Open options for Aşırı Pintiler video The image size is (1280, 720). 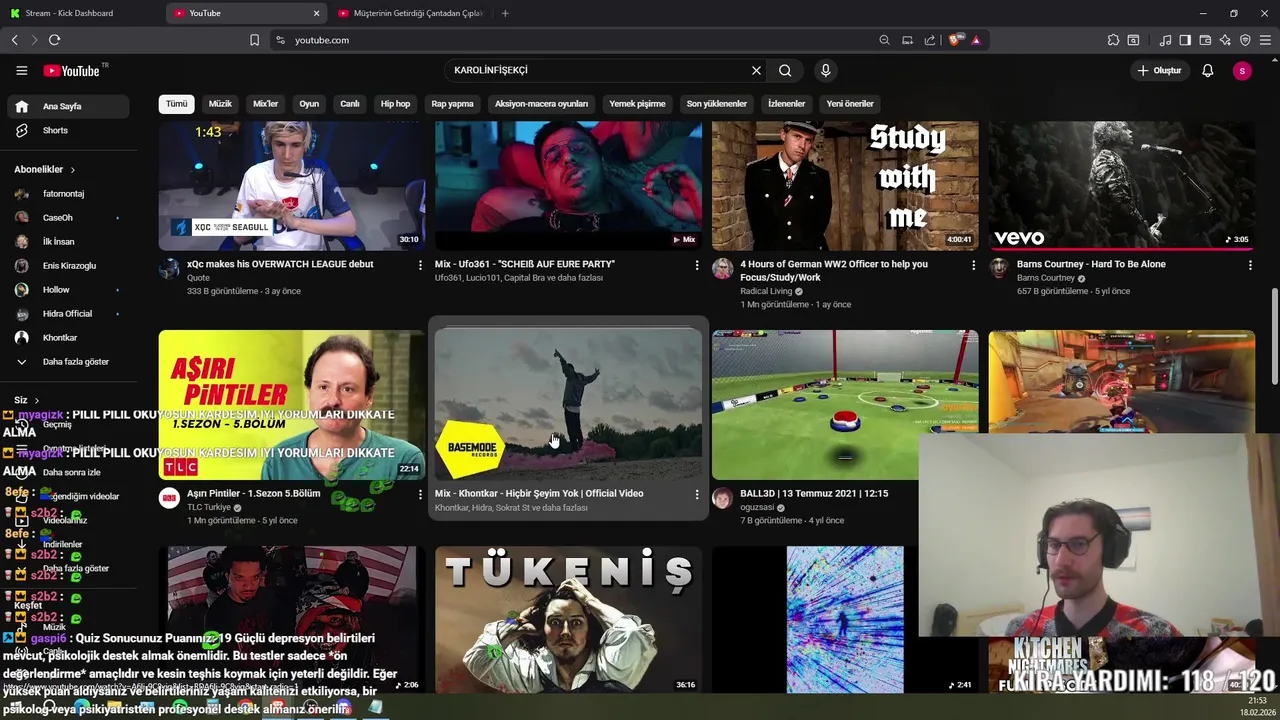[x=420, y=494]
